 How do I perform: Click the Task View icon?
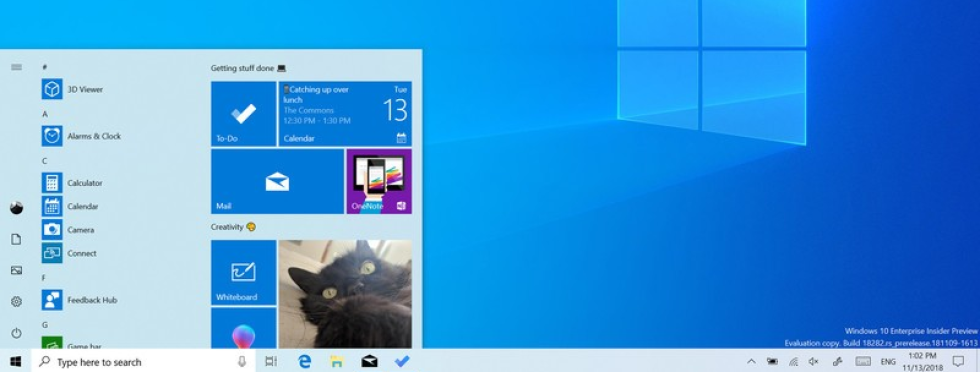tap(271, 361)
